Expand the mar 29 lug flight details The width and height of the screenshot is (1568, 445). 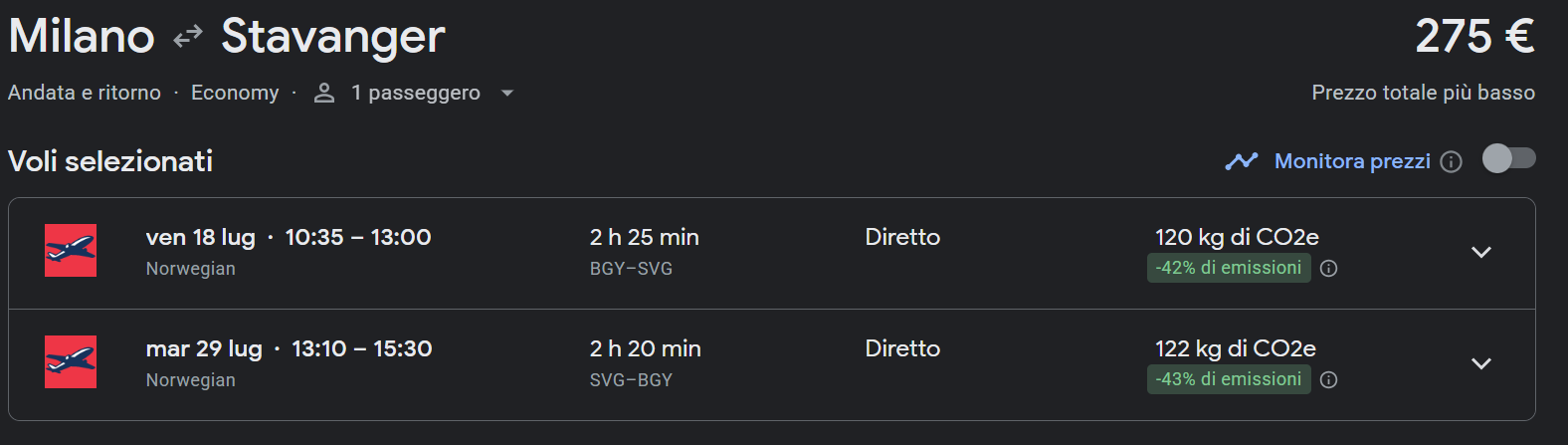point(1481,363)
